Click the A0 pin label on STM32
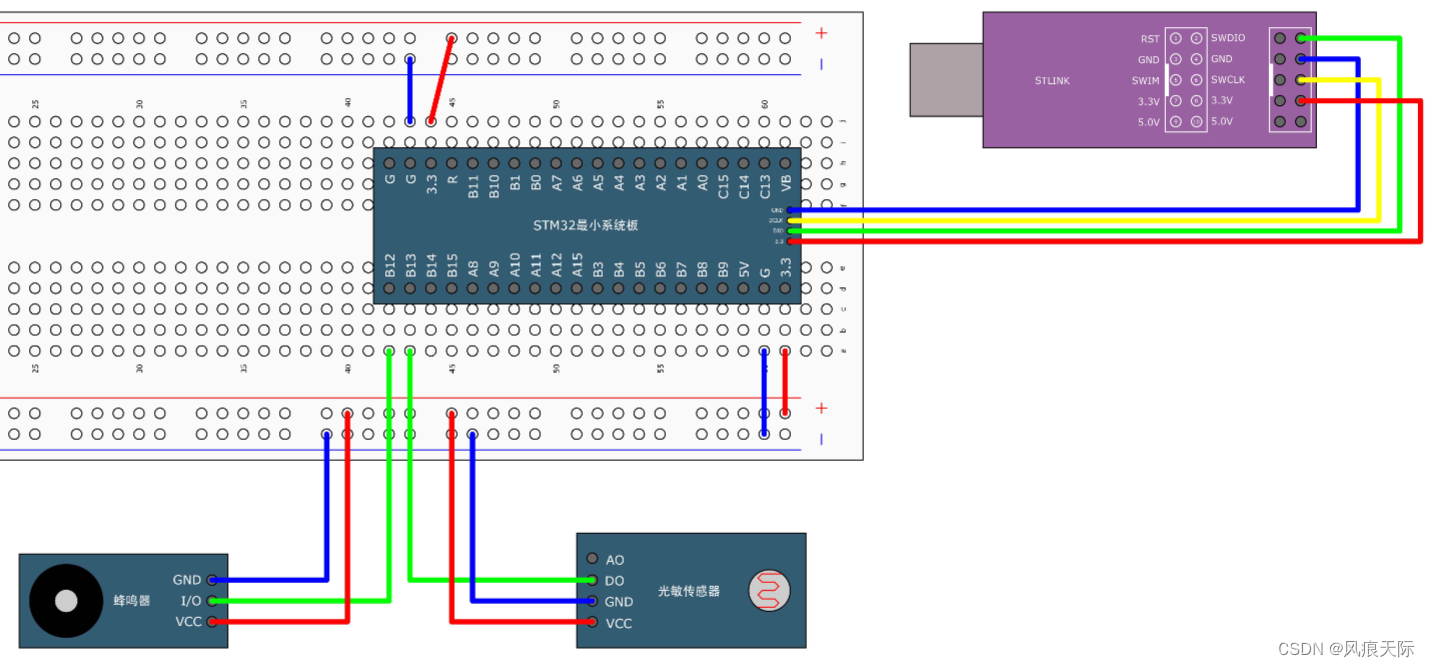Screen dimensions: 1430x667 pyautogui.click(x=702, y=183)
